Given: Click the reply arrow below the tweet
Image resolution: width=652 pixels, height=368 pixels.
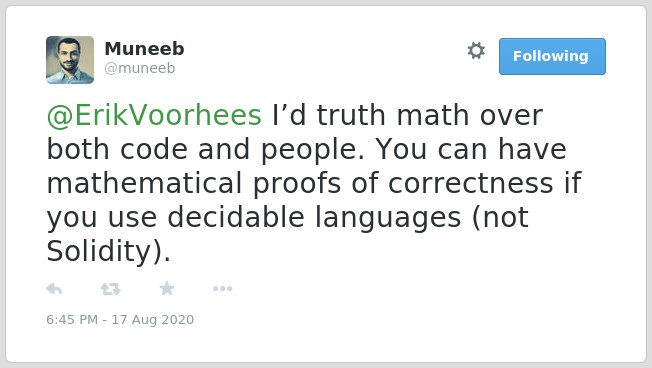Looking at the screenshot, I should [54, 289].
